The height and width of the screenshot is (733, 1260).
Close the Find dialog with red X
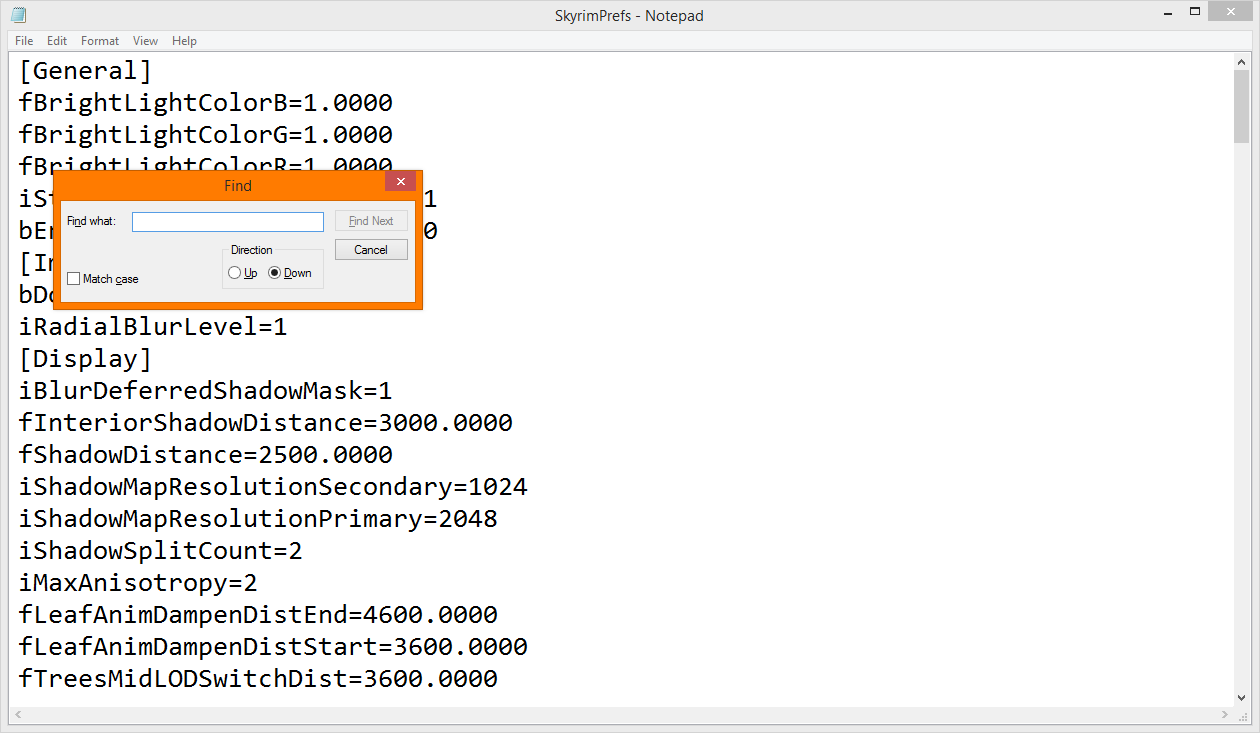pyautogui.click(x=400, y=181)
